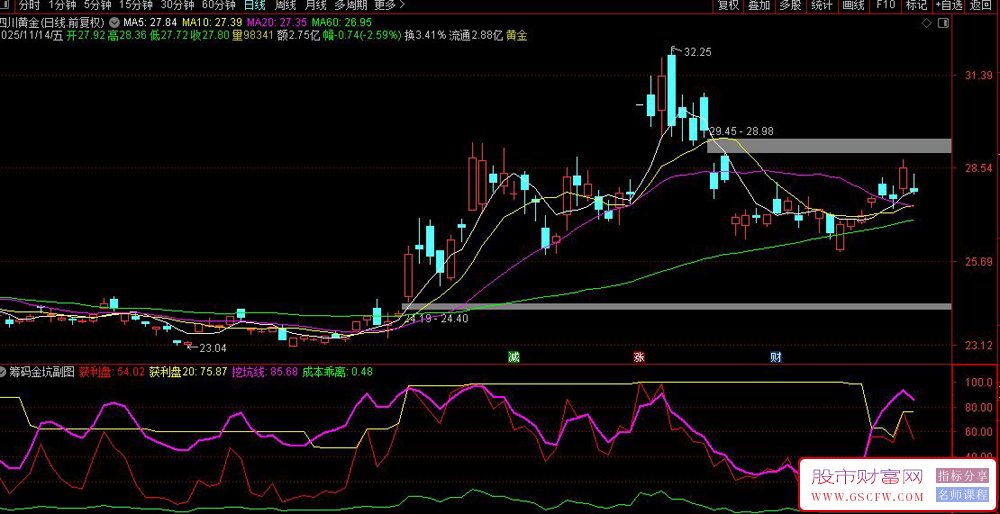Click 获利盘20: 75.87 indicator value
The width and height of the screenshot is (1000, 514).
(x=188, y=371)
